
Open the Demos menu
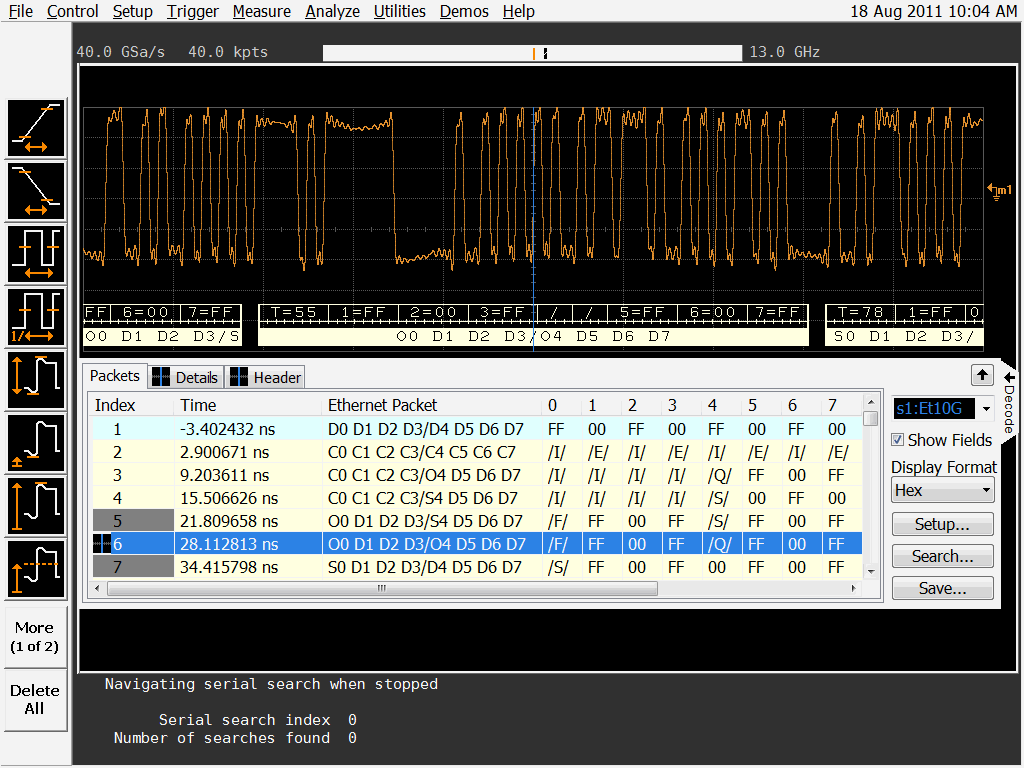click(x=464, y=11)
